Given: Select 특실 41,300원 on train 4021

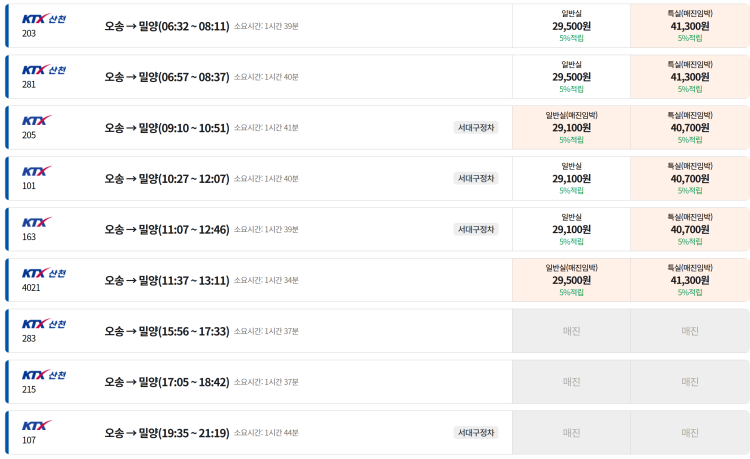Looking at the screenshot, I should (690, 280).
